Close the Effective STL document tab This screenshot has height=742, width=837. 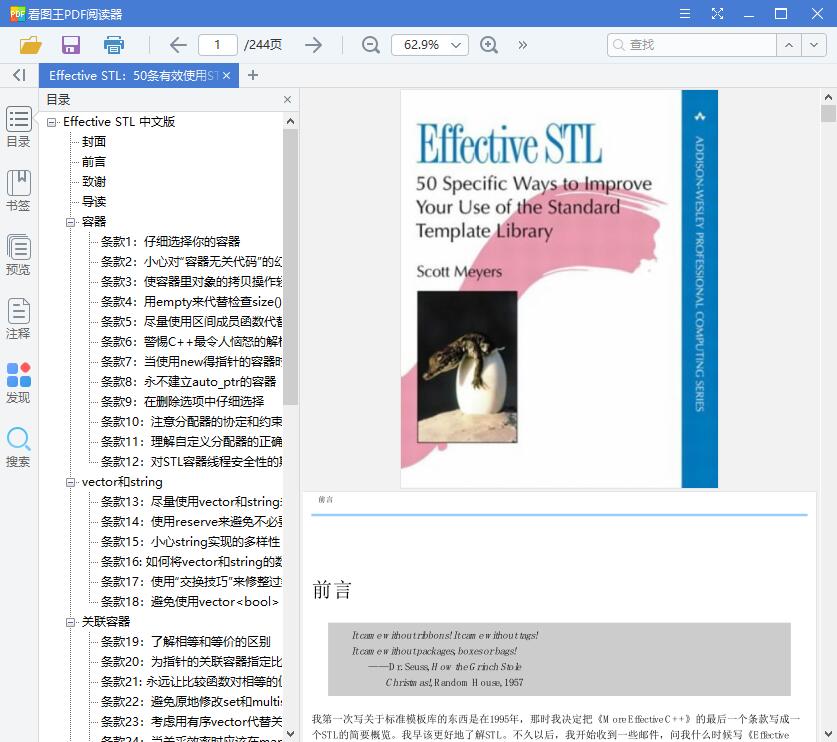[x=227, y=75]
